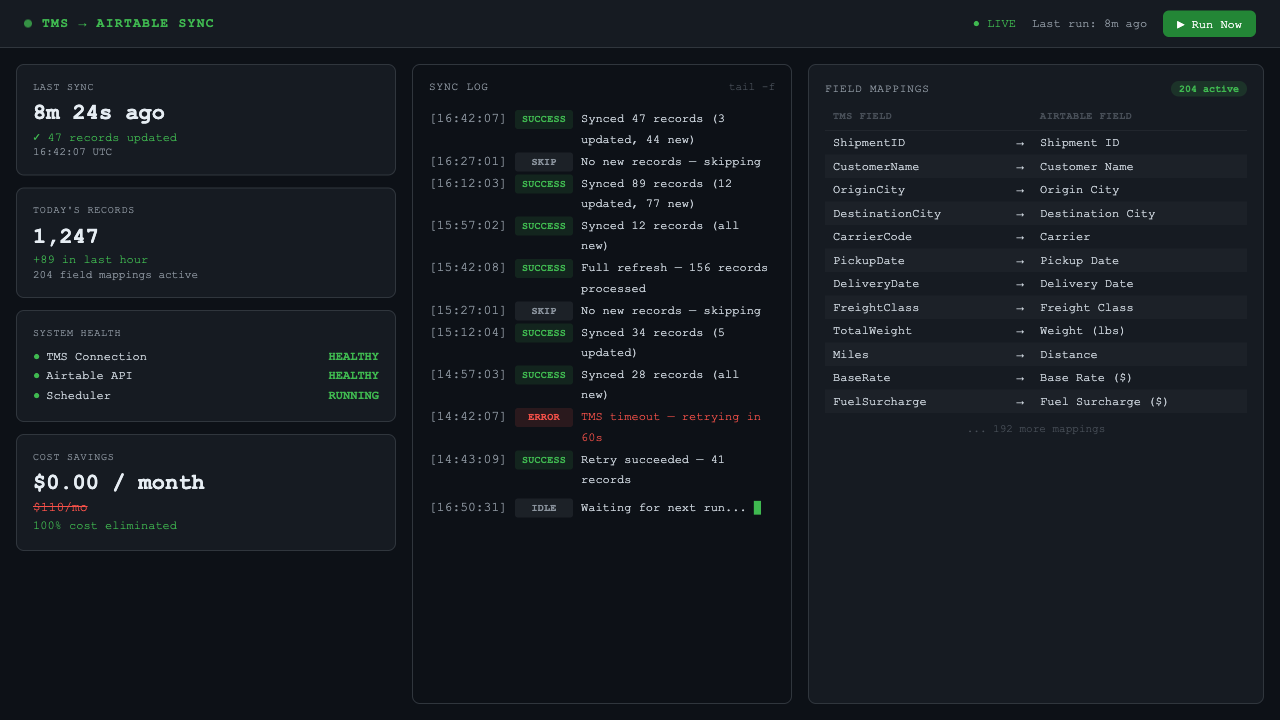The width and height of the screenshot is (1280, 720).
Task: Click the 'Full refresh — 156 records processed' entry
Action: (675, 278)
